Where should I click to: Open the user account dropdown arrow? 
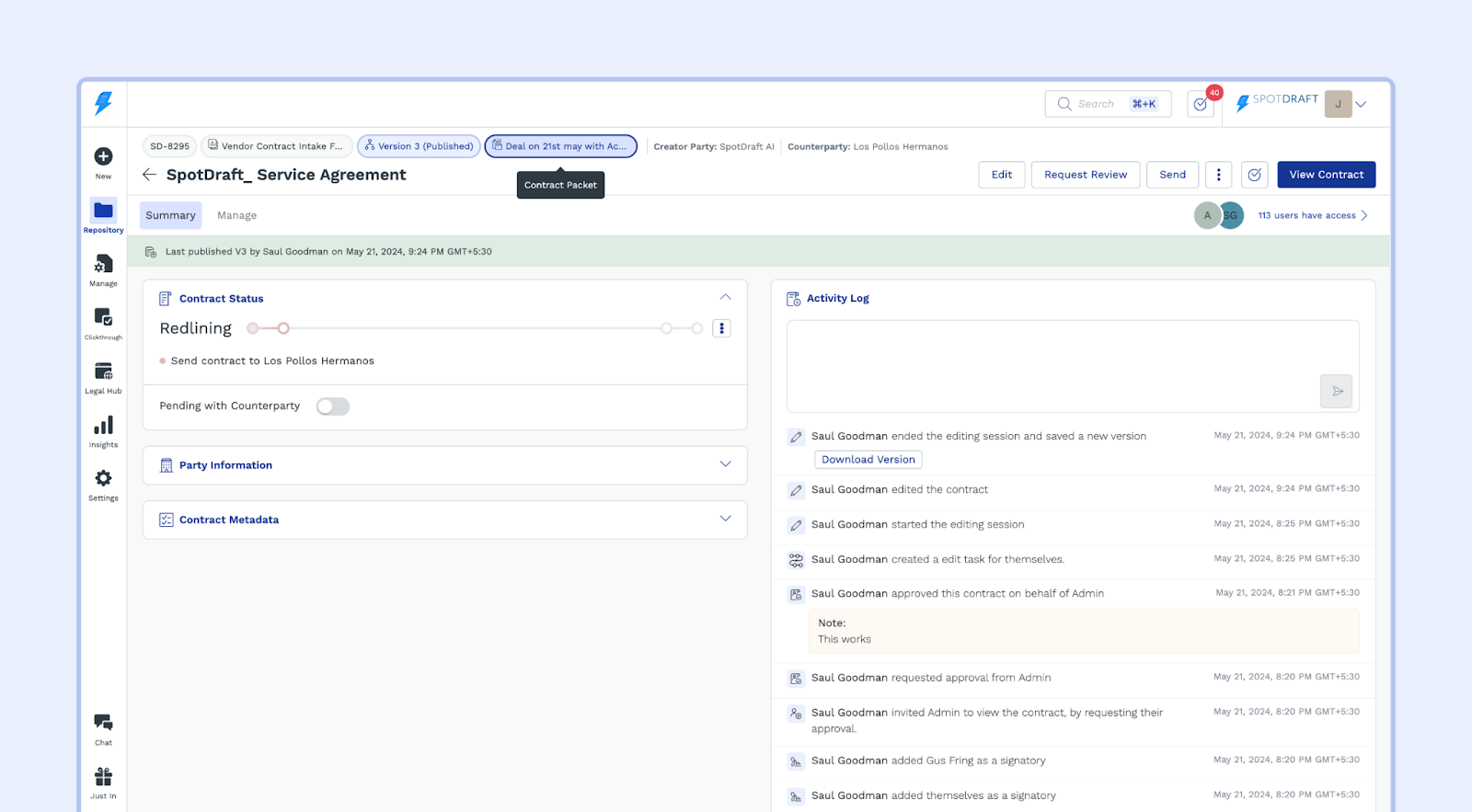pyautogui.click(x=1361, y=104)
